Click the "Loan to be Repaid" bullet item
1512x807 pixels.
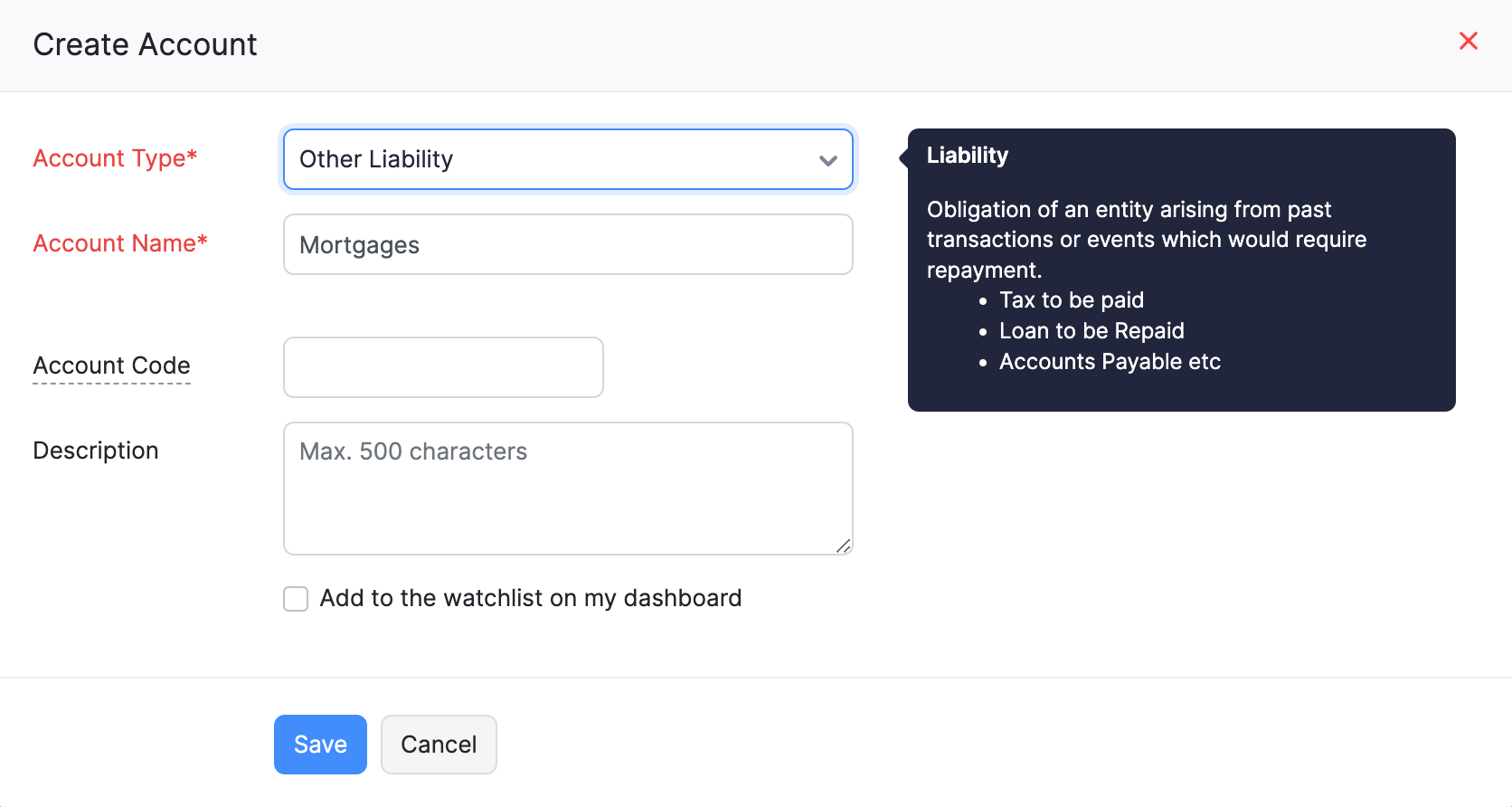1091,330
